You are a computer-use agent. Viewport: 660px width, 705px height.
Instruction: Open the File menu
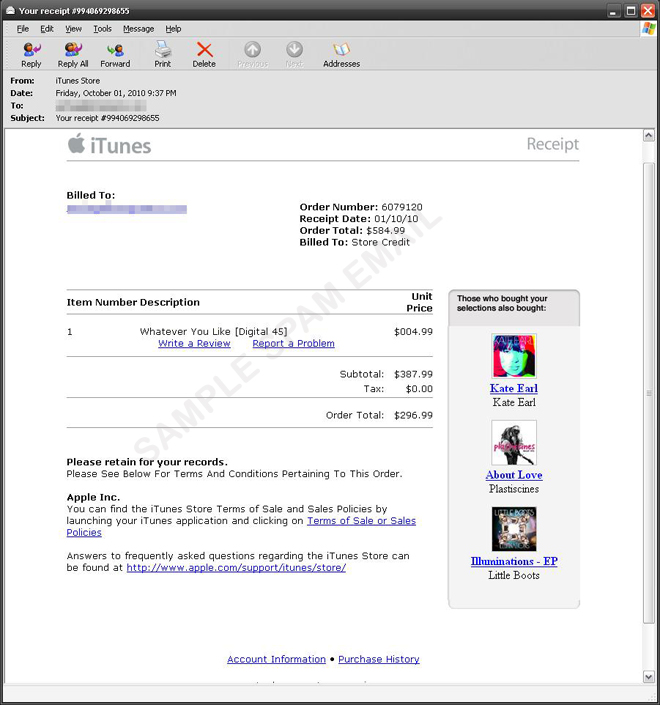tap(23, 29)
